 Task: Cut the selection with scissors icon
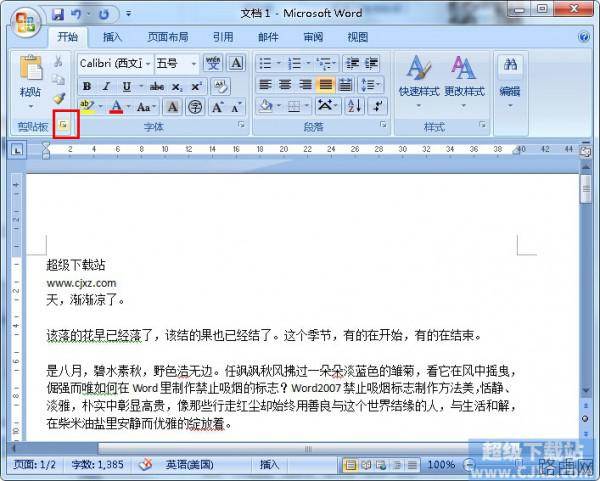point(58,62)
